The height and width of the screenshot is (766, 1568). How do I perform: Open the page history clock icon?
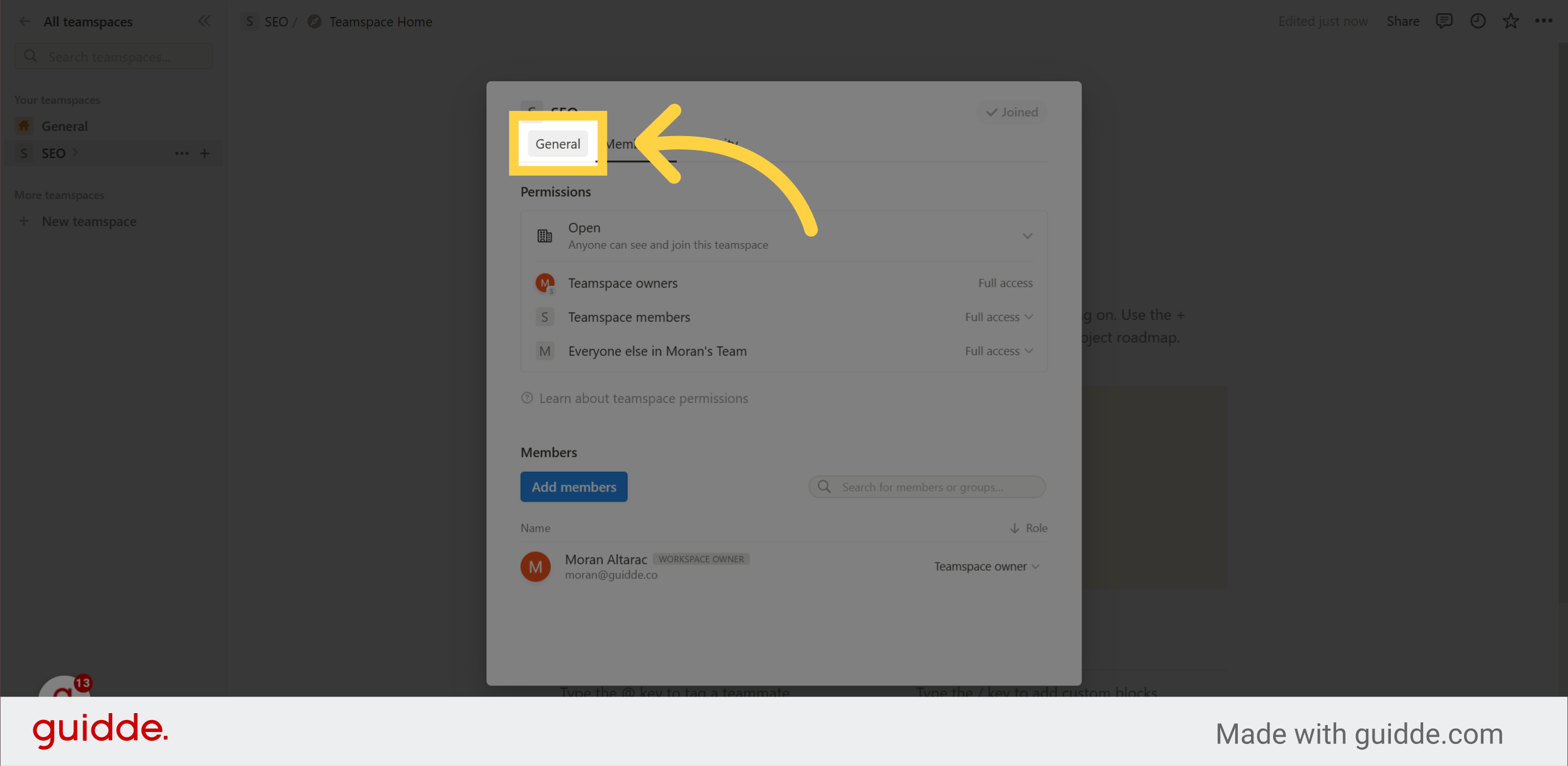1478,21
